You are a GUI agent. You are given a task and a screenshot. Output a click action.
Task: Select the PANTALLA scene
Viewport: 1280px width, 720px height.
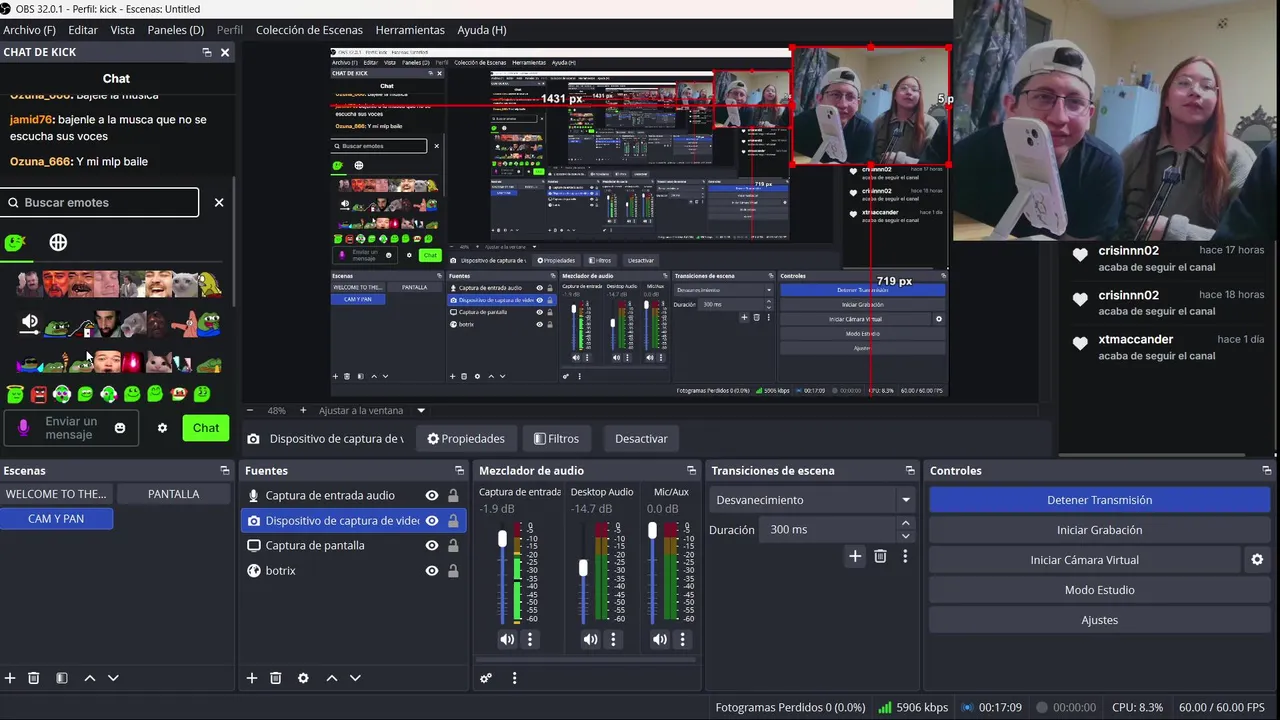tap(174, 494)
